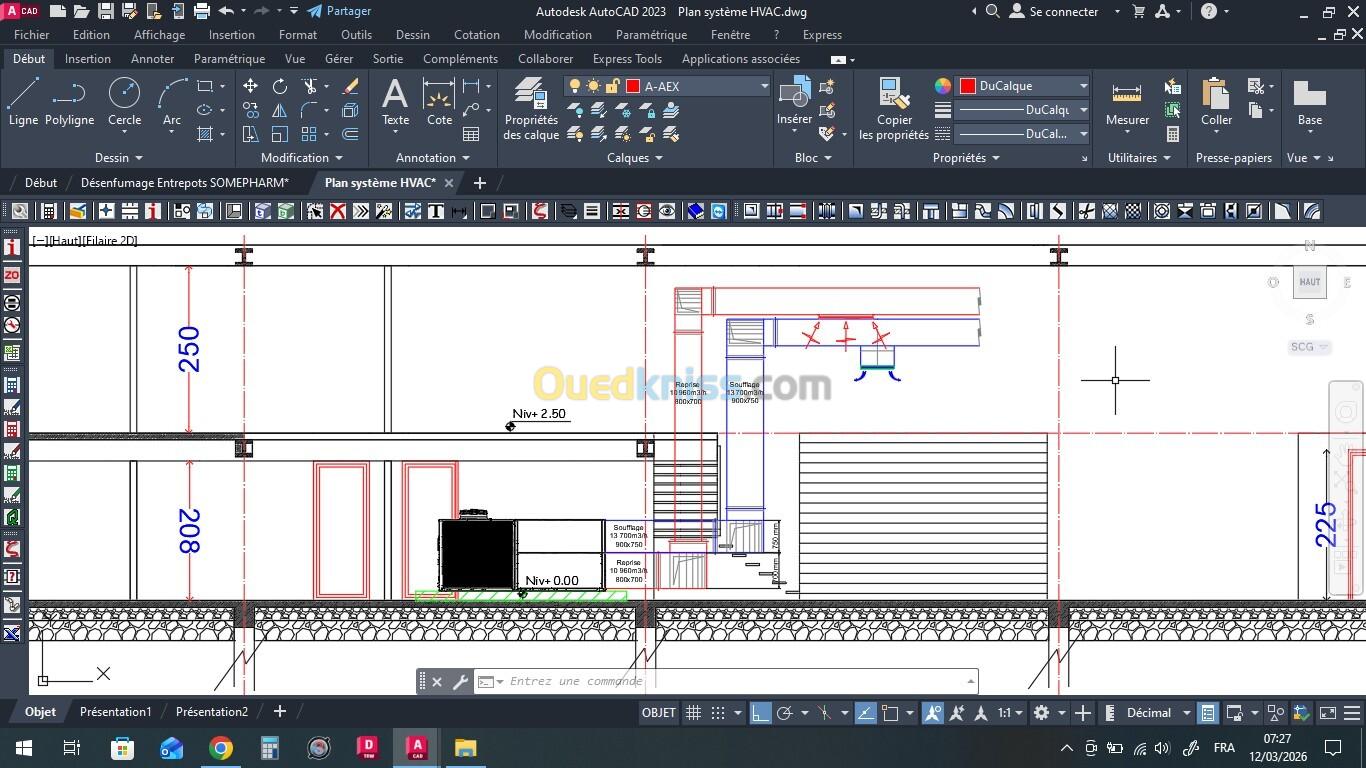Click Se connecter to sign in

pos(1065,11)
